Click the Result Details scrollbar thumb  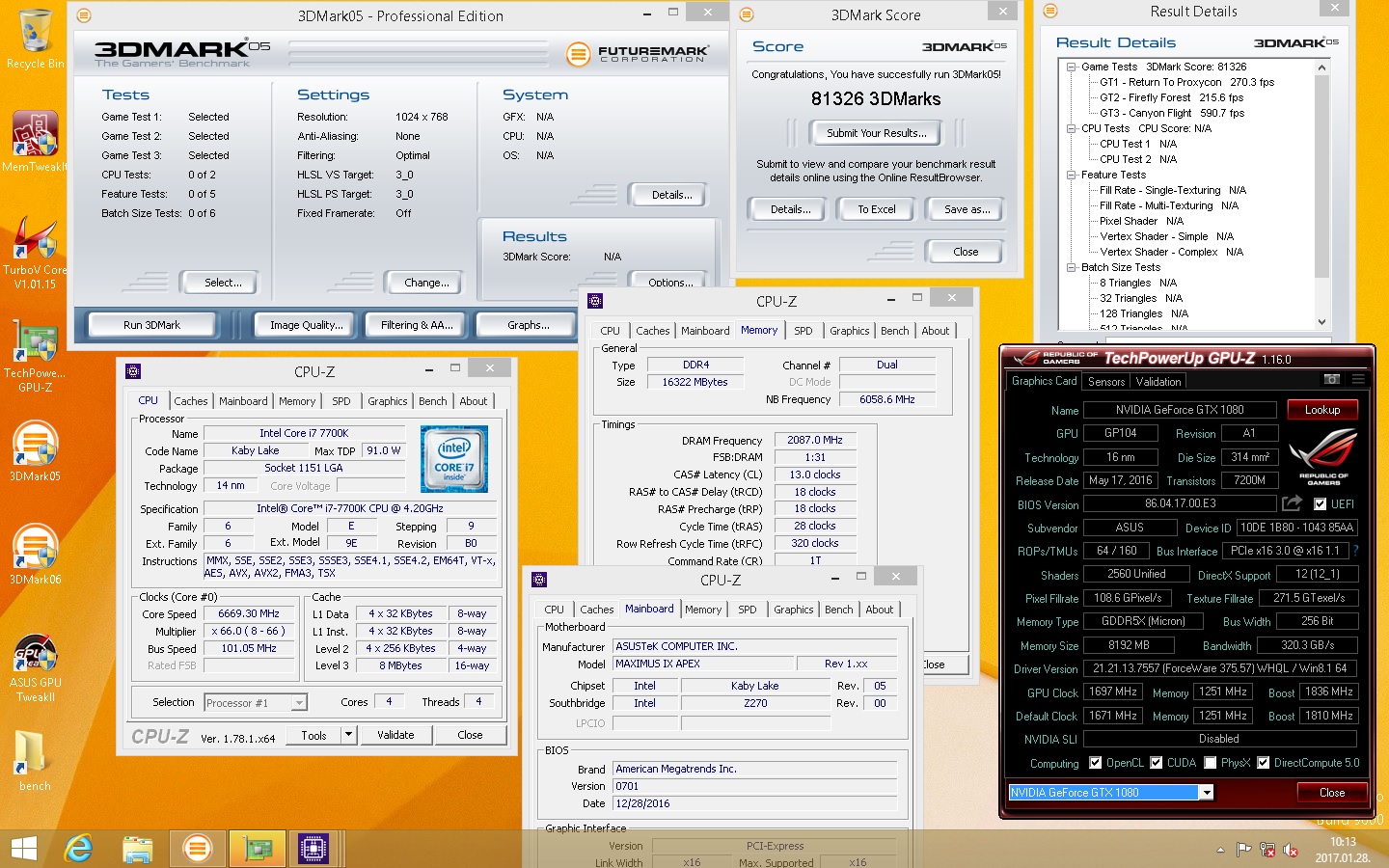[1321, 177]
